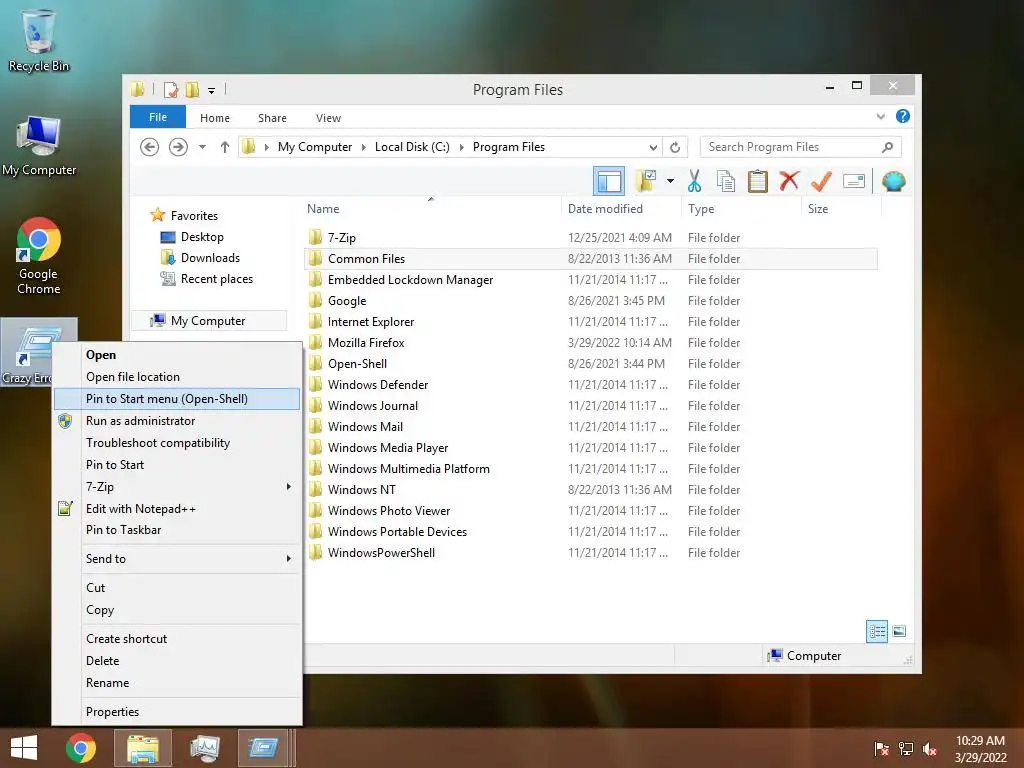Switch to the Home ribbon tab
Image resolution: width=1024 pixels, height=768 pixels.
click(215, 118)
